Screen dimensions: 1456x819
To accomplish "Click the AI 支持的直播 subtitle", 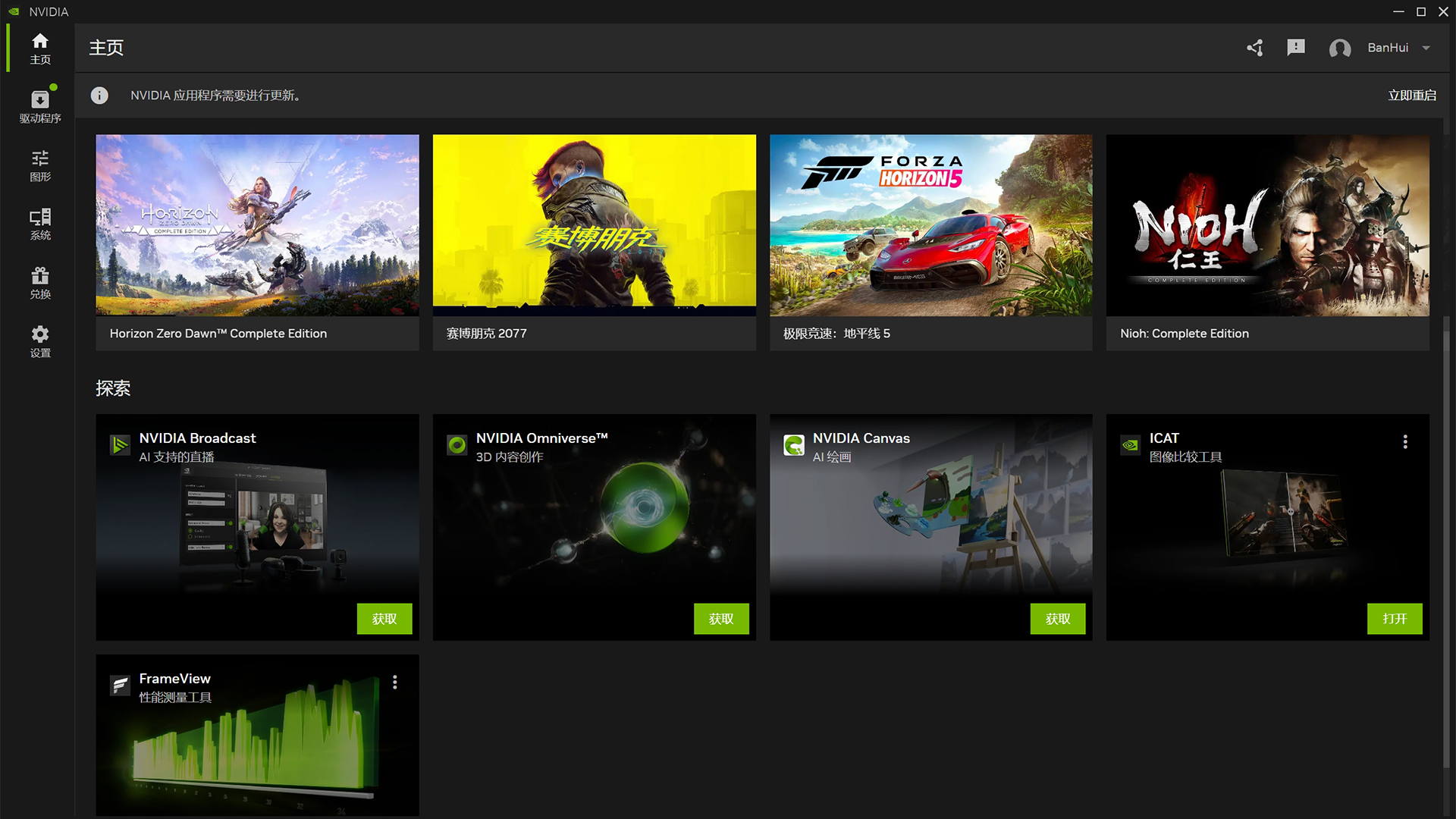I will pos(177,457).
